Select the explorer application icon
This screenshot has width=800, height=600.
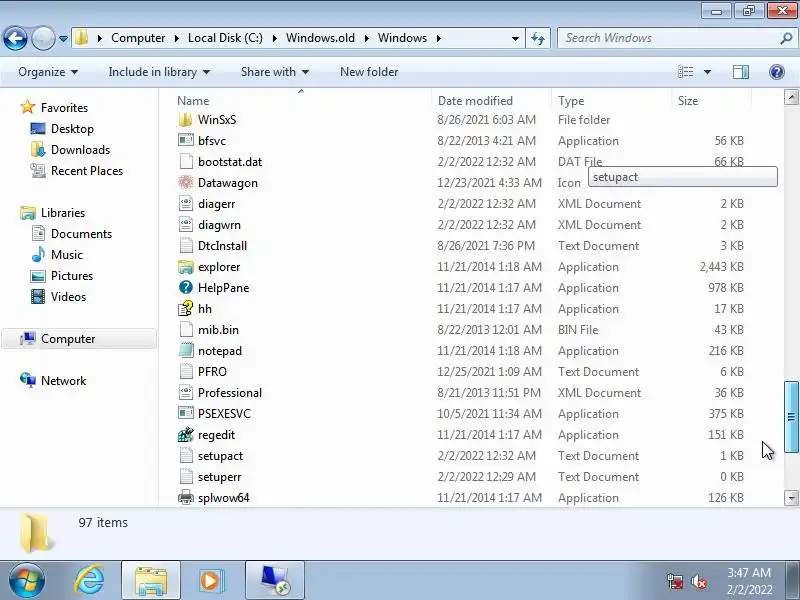[x=186, y=267]
